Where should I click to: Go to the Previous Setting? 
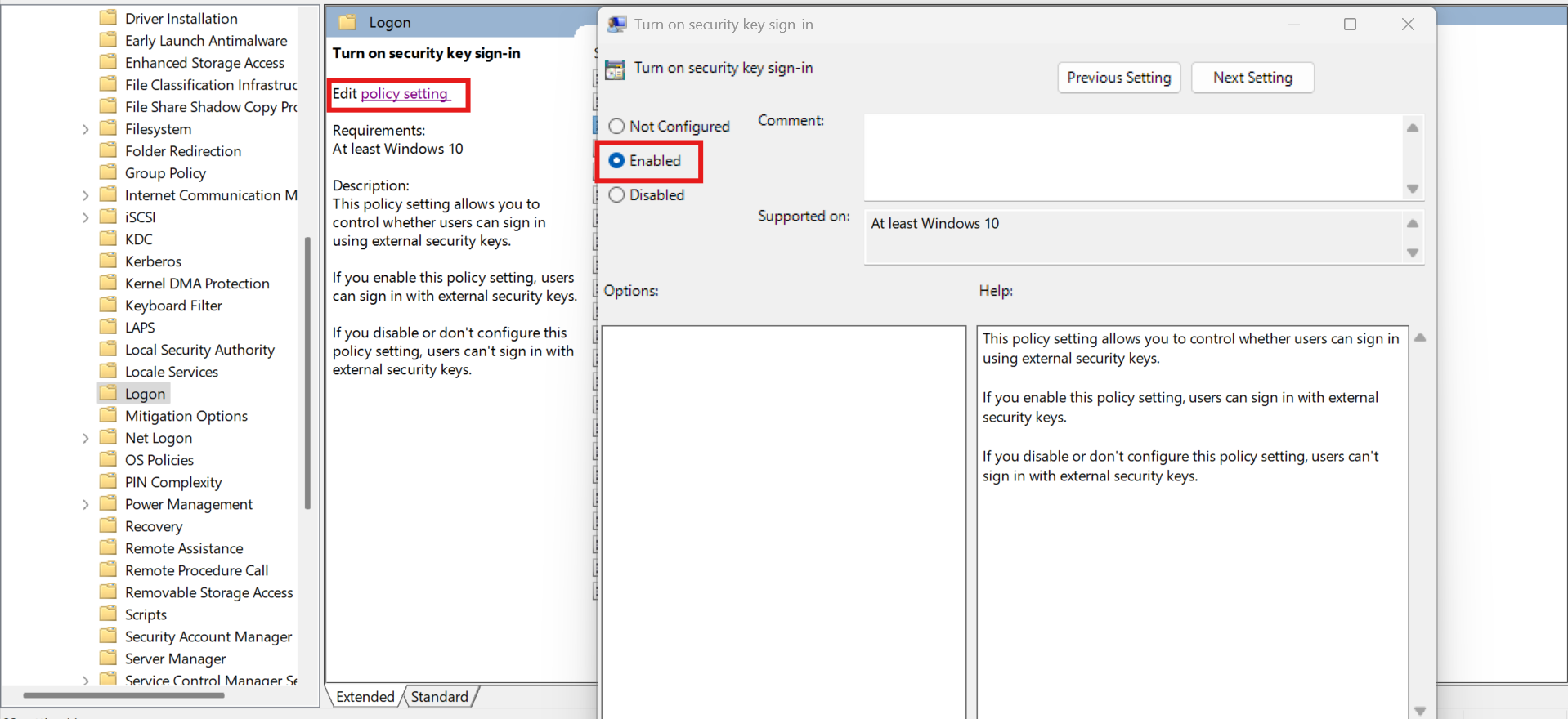[1119, 78]
